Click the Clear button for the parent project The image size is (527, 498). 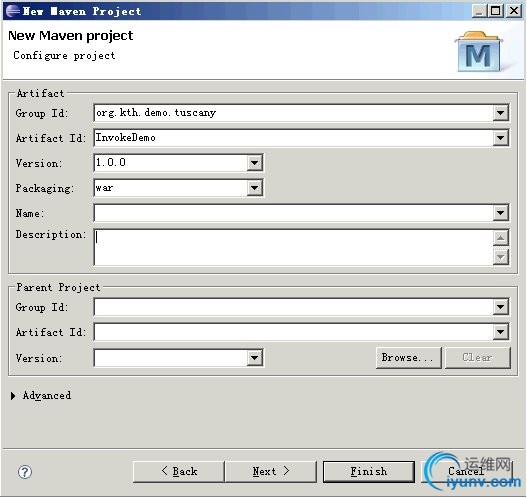coord(478,358)
